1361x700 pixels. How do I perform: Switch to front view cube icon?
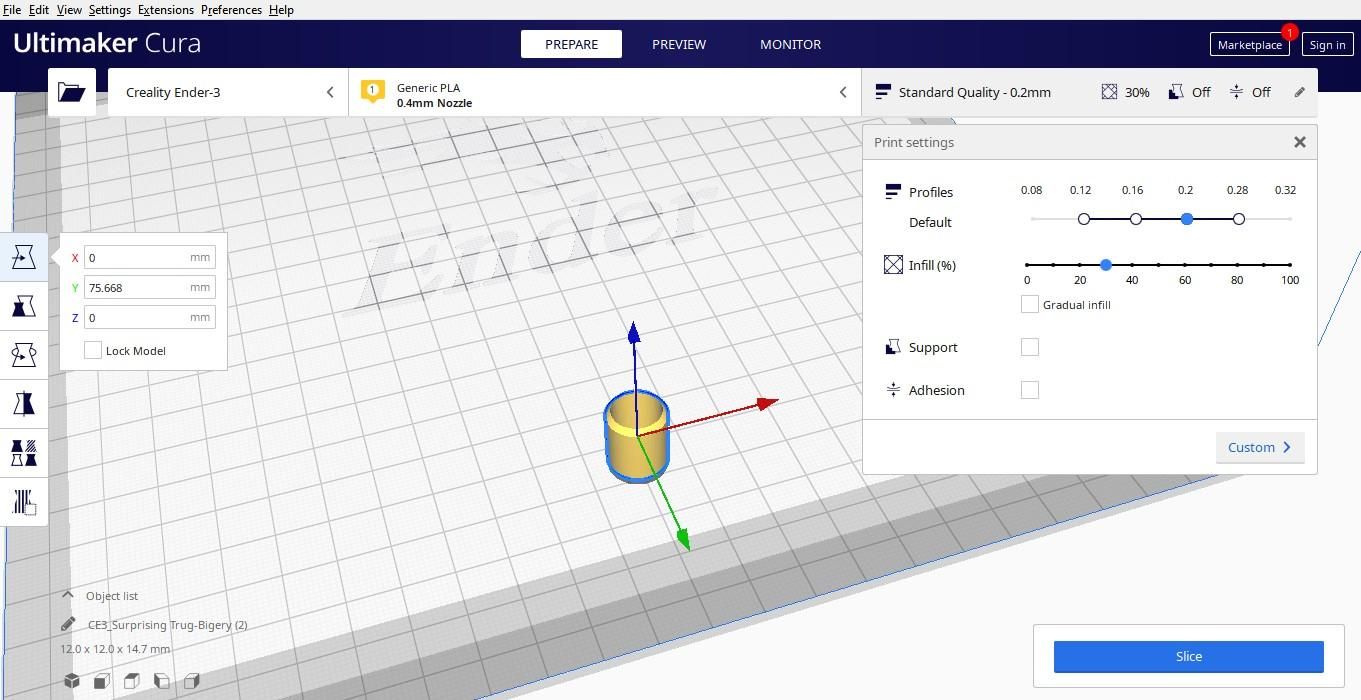click(102, 681)
